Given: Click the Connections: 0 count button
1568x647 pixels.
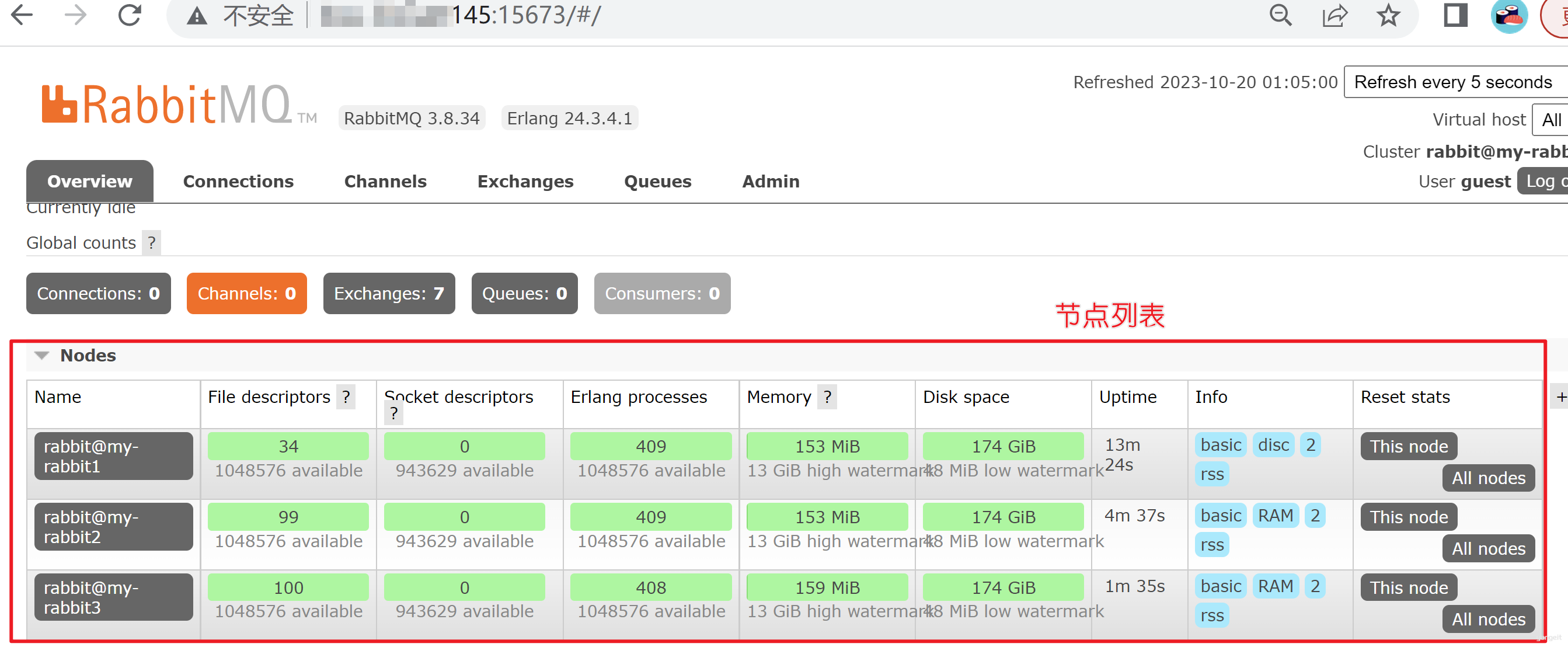Looking at the screenshot, I should point(99,293).
